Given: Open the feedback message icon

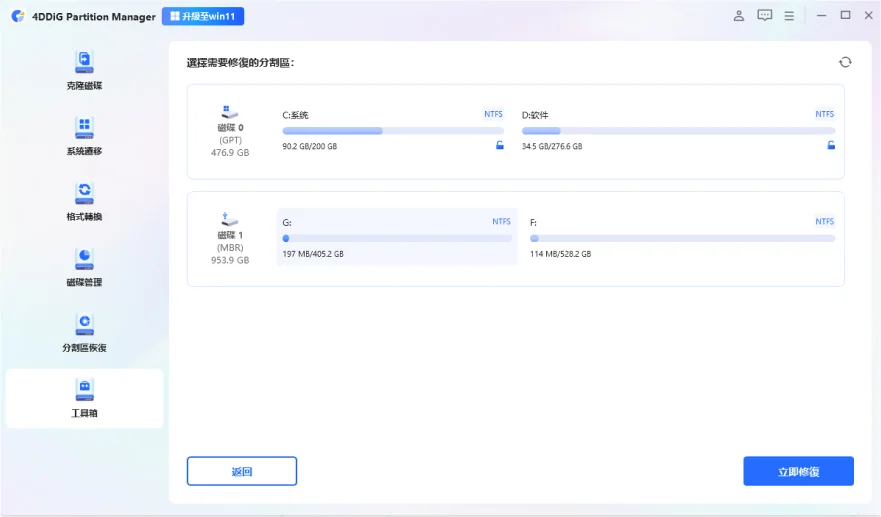Looking at the screenshot, I should tap(765, 16).
